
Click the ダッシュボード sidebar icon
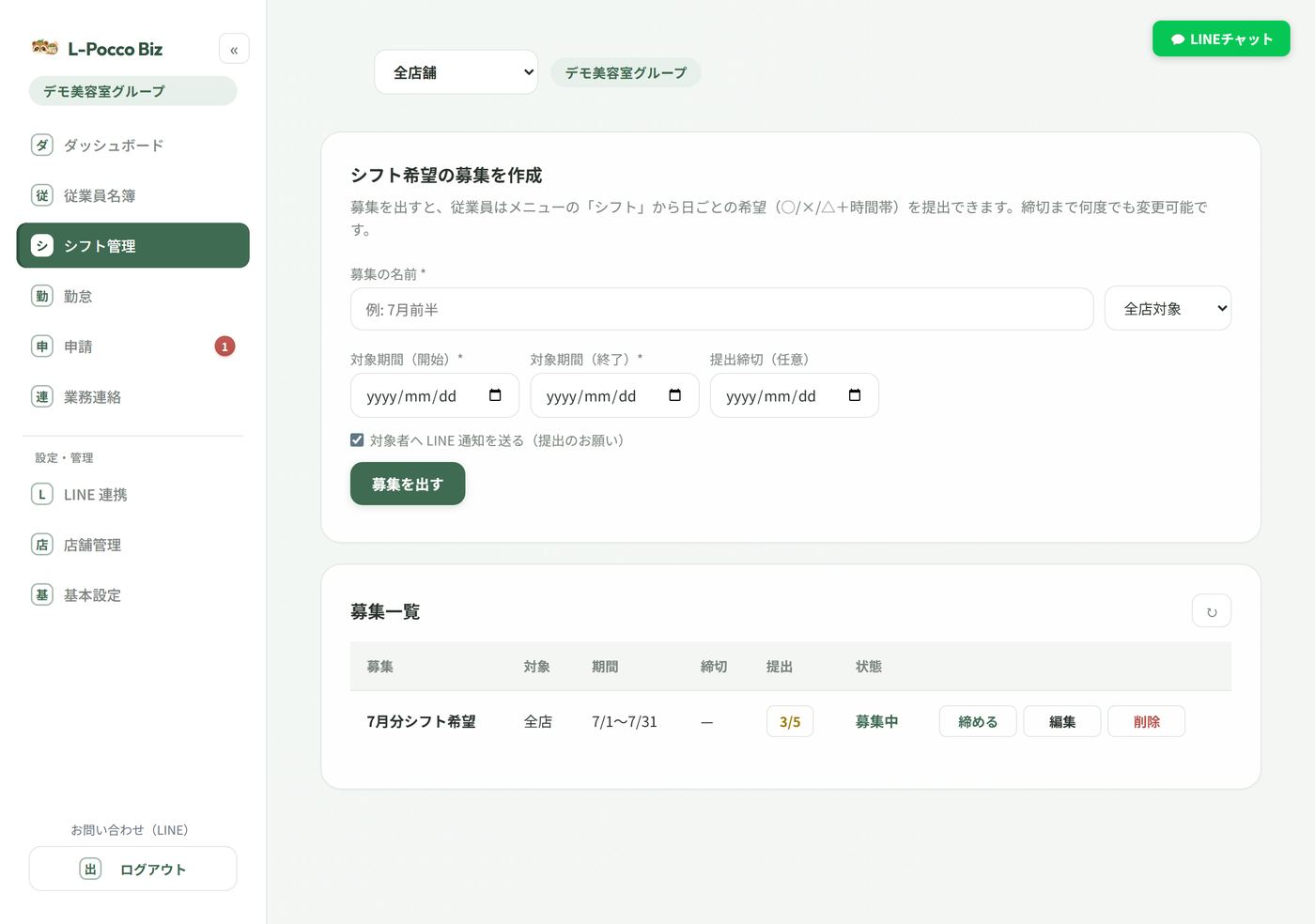41,146
